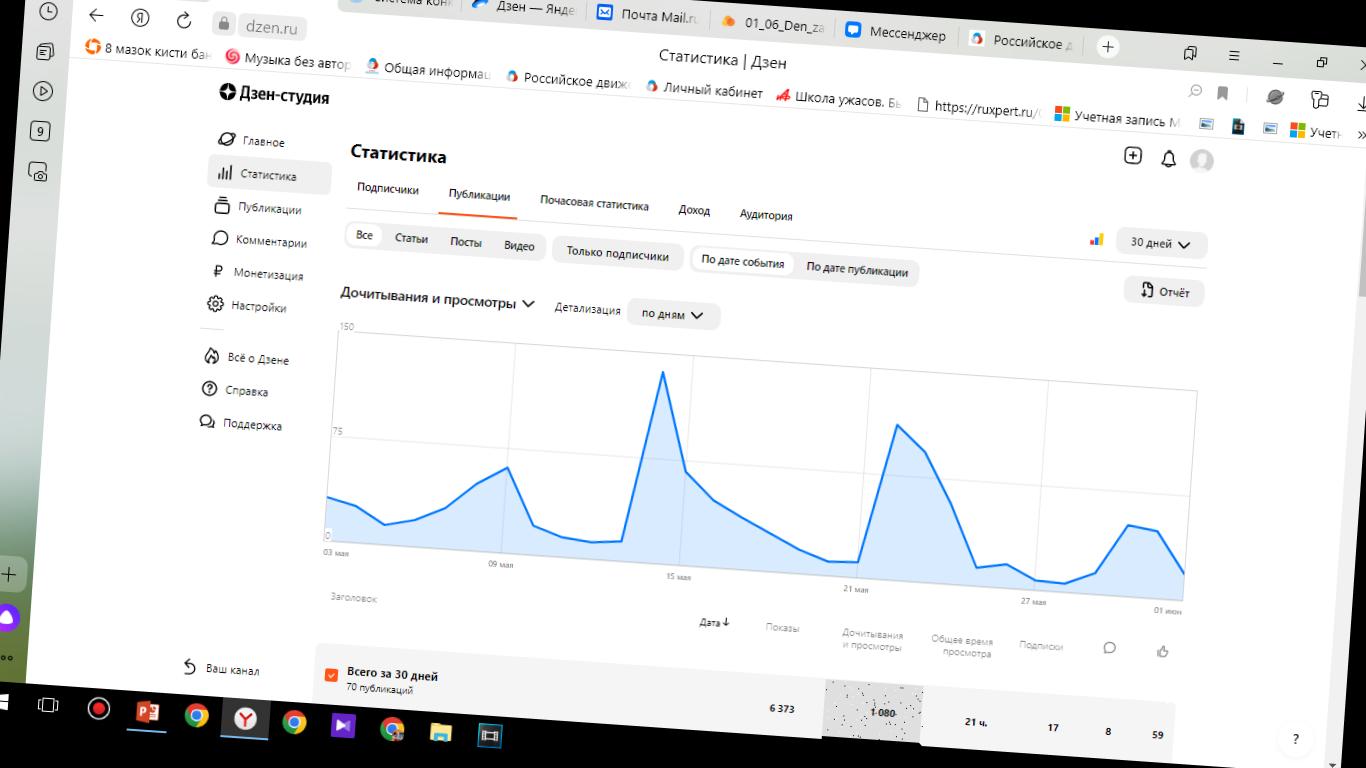This screenshot has width=1366, height=768.
Task: Click the "Отчёт" download button
Action: [x=1165, y=291]
